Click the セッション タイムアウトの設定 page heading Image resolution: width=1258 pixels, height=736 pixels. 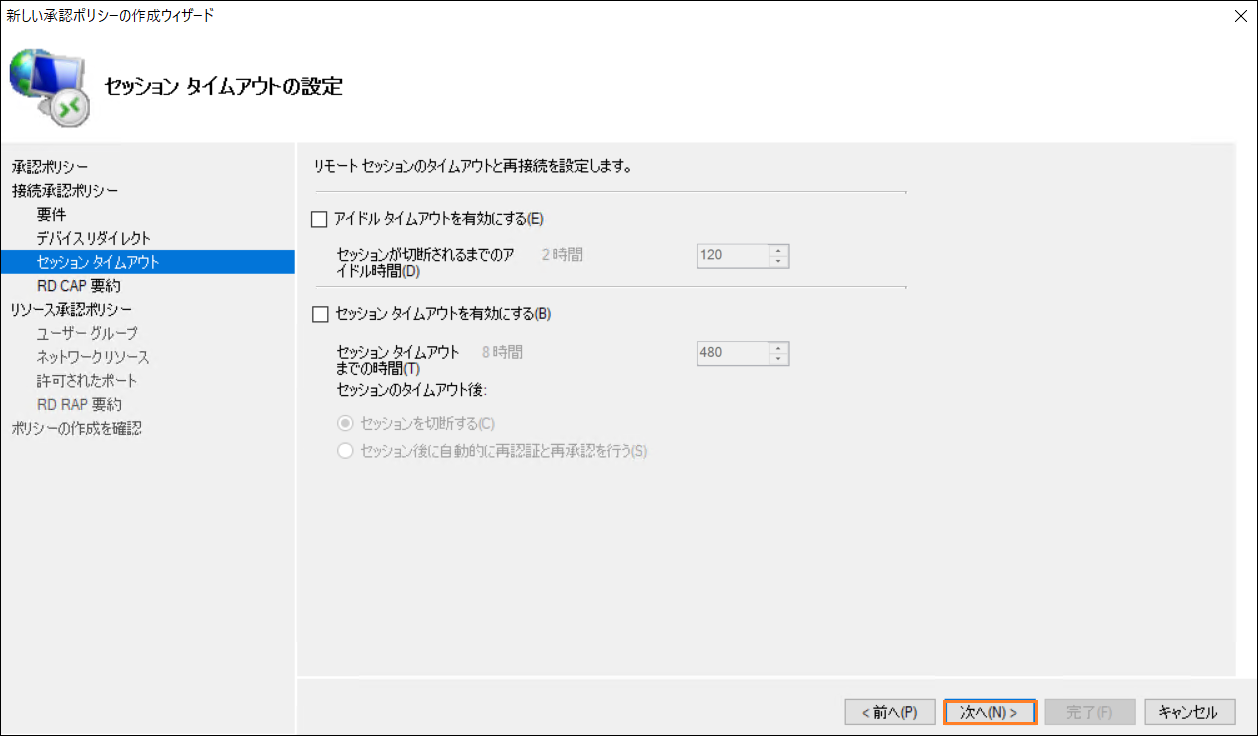[223, 87]
